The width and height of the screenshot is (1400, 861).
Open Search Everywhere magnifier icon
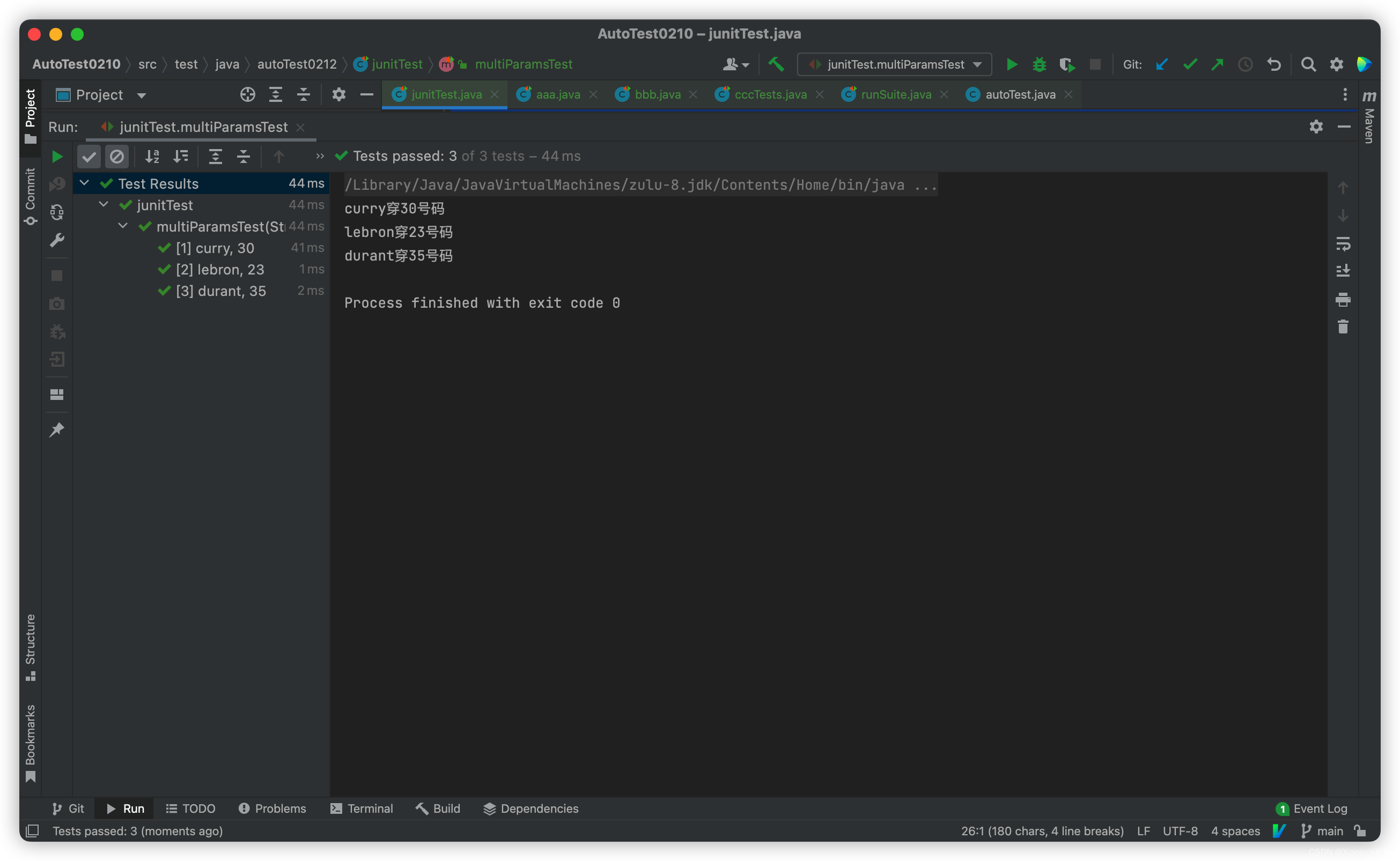[x=1308, y=64]
